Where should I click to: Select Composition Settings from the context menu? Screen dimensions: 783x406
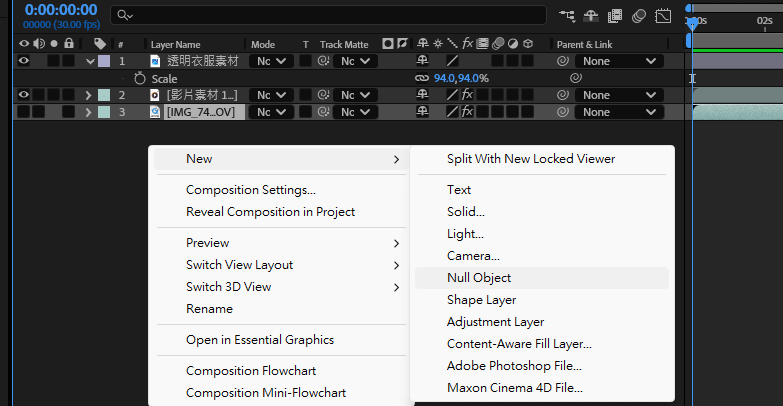251,190
